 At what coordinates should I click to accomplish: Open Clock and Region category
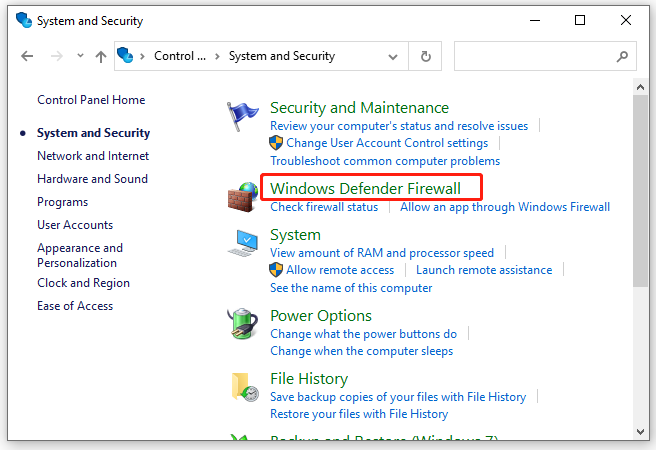pyautogui.click(x=84, y=283)
